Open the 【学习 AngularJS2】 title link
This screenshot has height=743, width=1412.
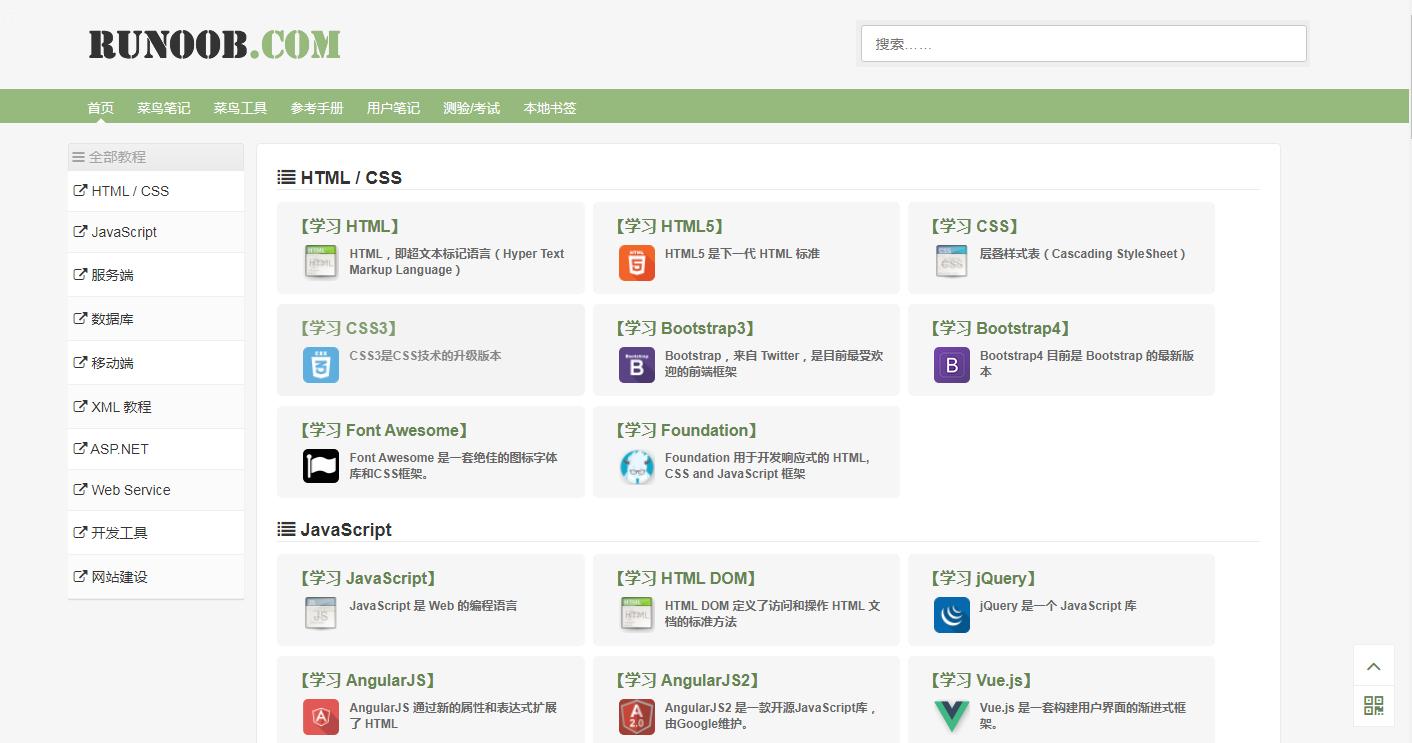click(x=689, y=681)
